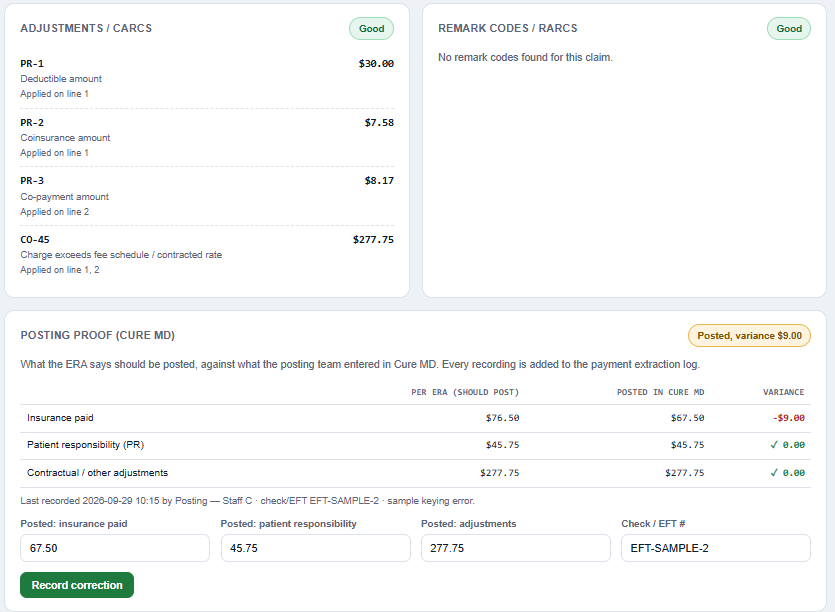
Task: Focus the Posted: adjustments field
Action: click(x=515, y=548)
